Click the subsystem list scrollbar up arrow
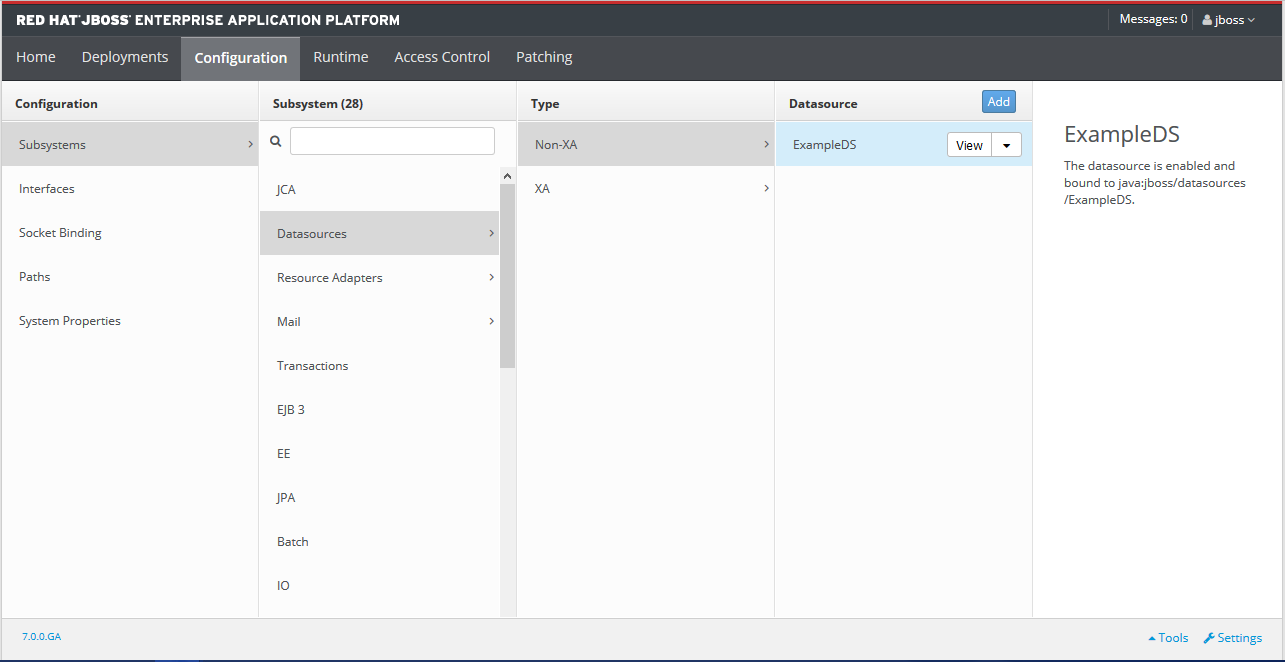1285x662 pixels. [507, 176]
